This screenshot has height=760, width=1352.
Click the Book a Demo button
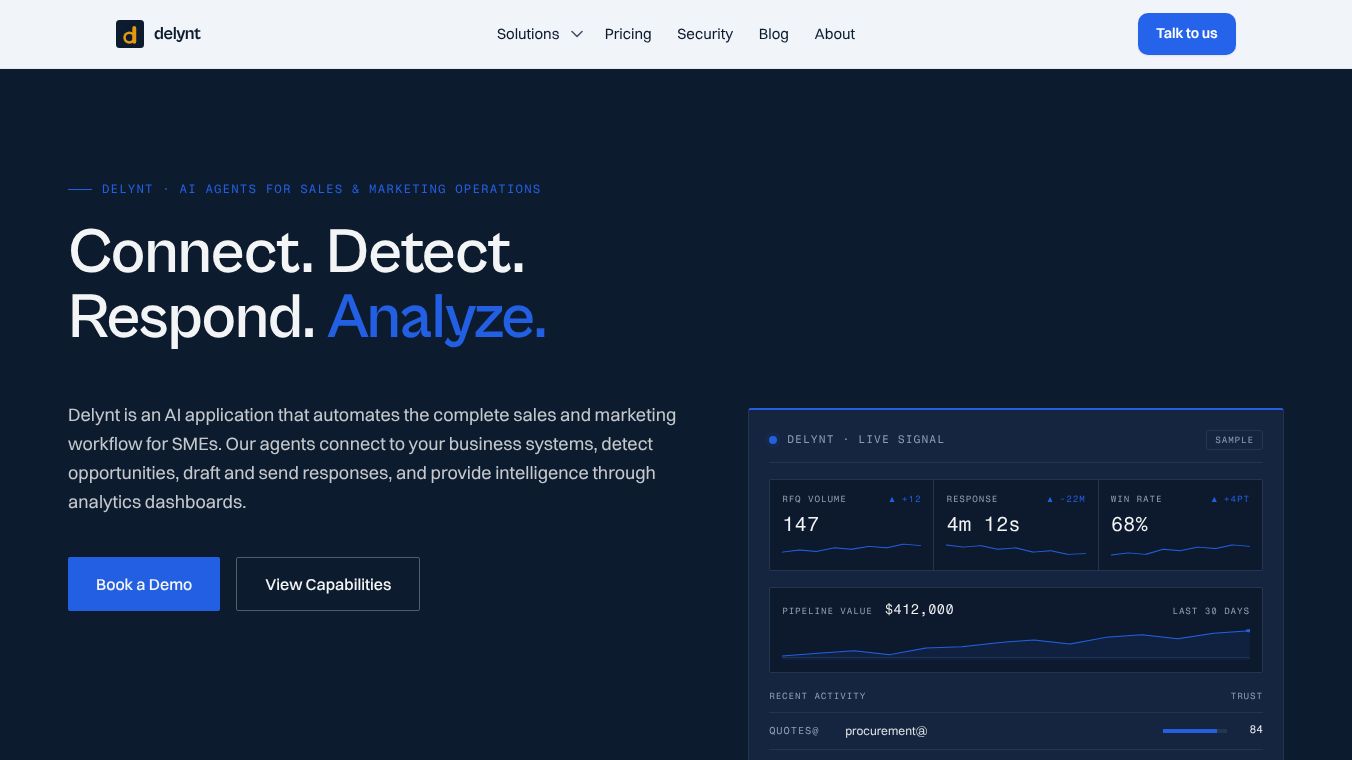click(x=144, y=584)
